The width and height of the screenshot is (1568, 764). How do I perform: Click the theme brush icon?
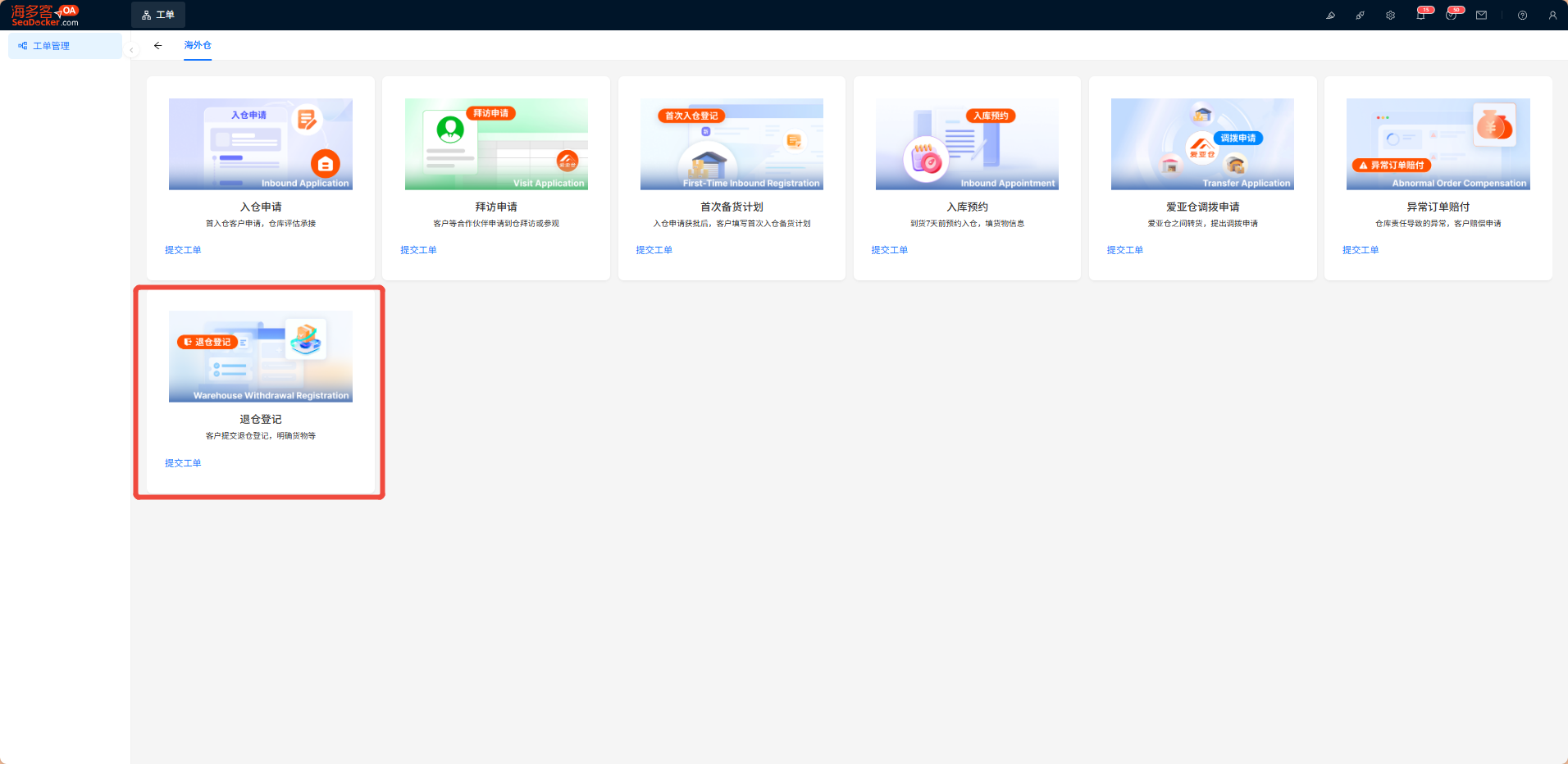[1330, 15]
